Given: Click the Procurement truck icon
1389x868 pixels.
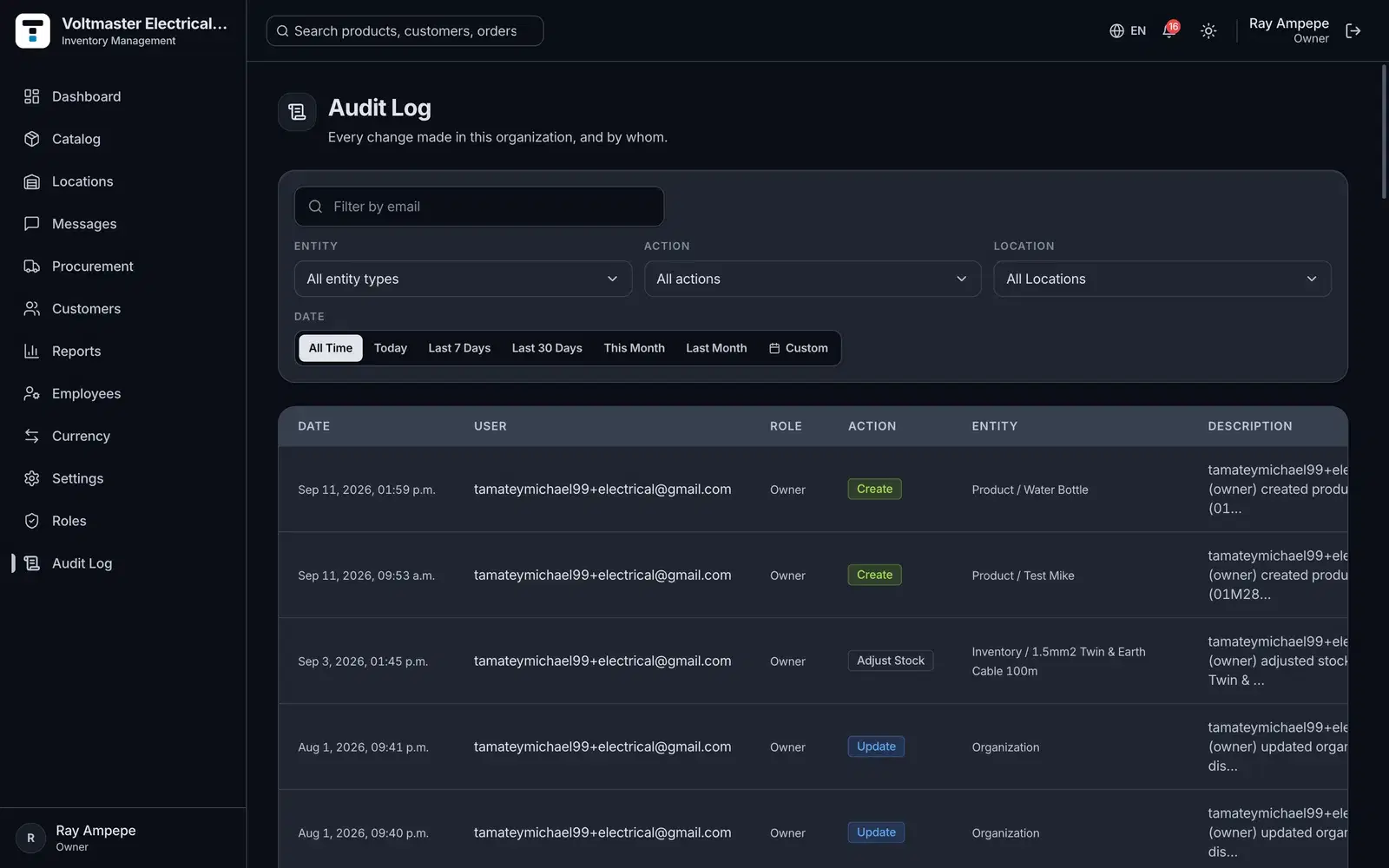Looking at the screenshot, I should coord(32,266).
